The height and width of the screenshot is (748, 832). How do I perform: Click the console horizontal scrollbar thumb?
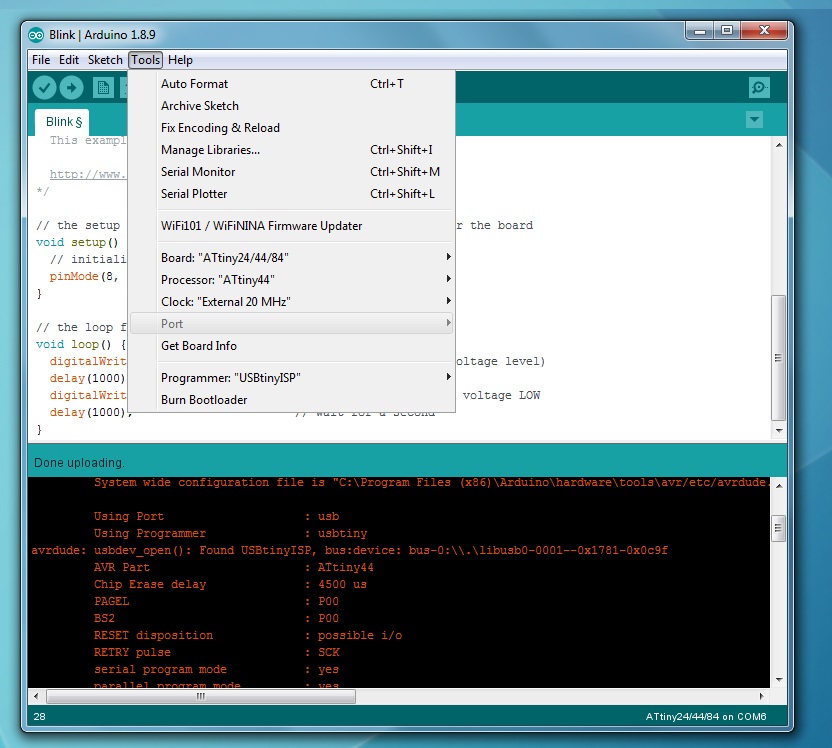point(200,696)
